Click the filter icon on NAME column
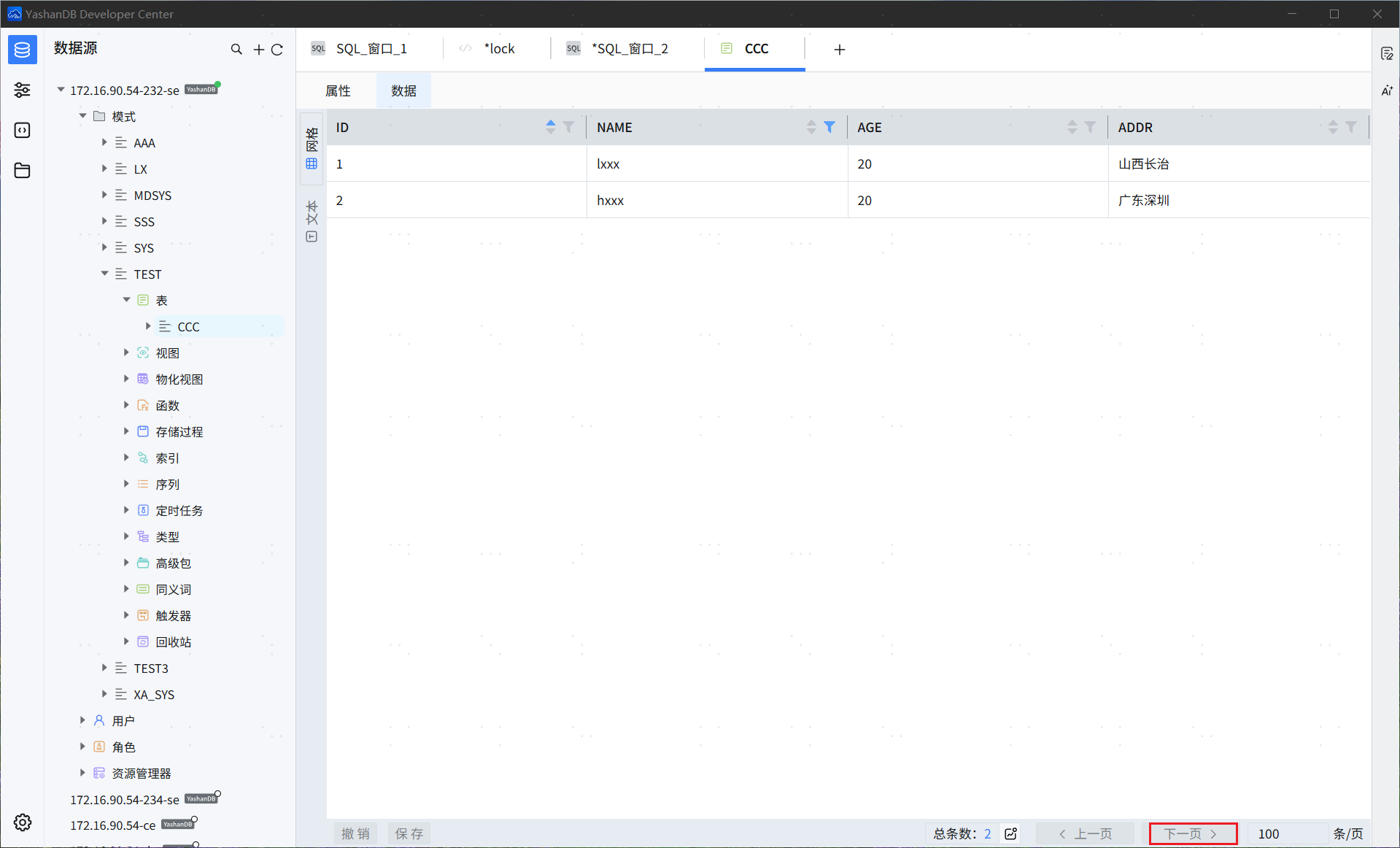The image size is (1400, 848). click(x=829, y=127)
